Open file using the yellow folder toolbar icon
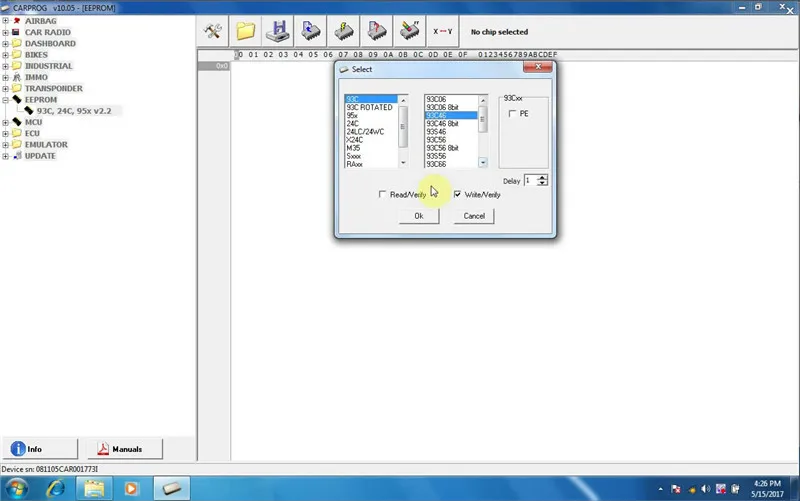The height and width of the screenshot is (501, 800). 245,31
